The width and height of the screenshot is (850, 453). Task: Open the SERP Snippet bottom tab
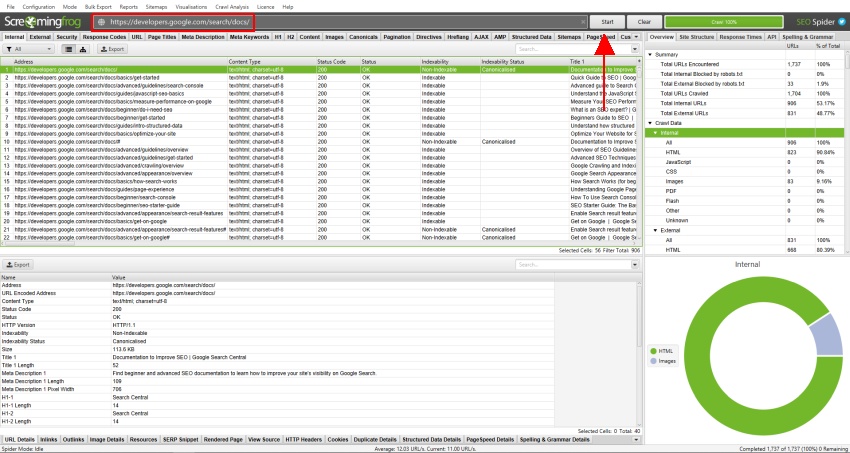[182, 439]
